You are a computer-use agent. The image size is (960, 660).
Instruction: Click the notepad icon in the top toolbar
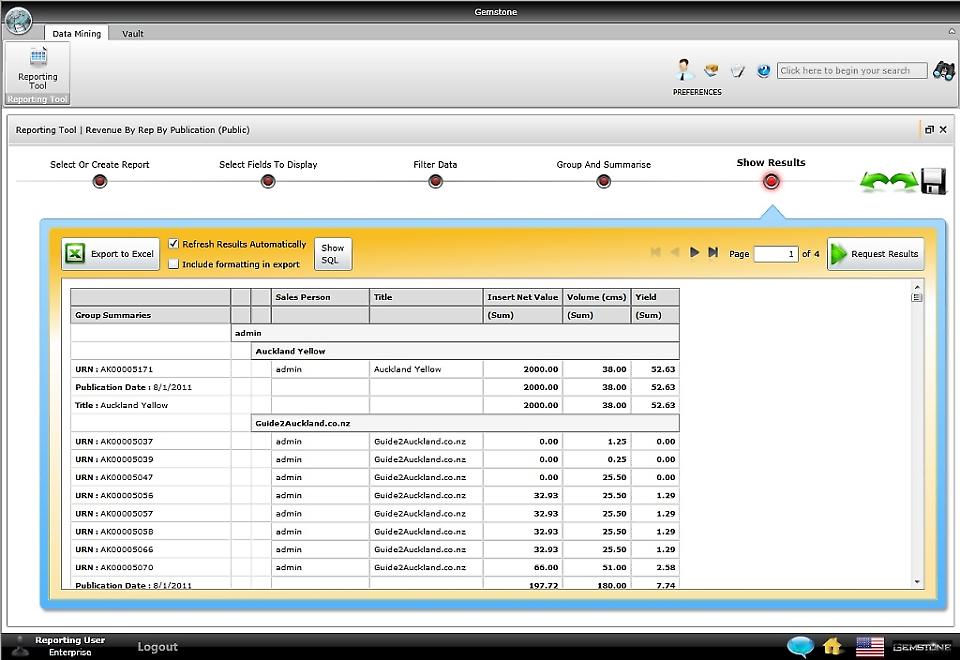coord(738,72)
